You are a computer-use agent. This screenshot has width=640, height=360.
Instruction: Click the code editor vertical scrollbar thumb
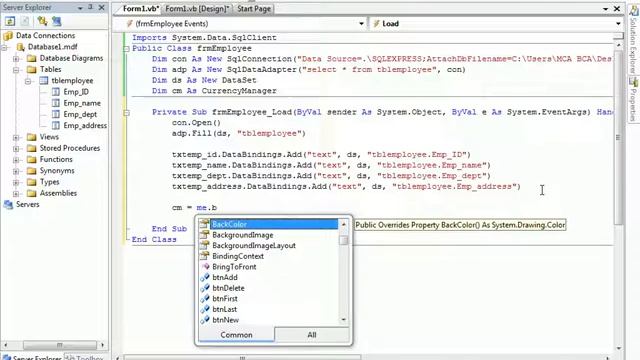618,138
